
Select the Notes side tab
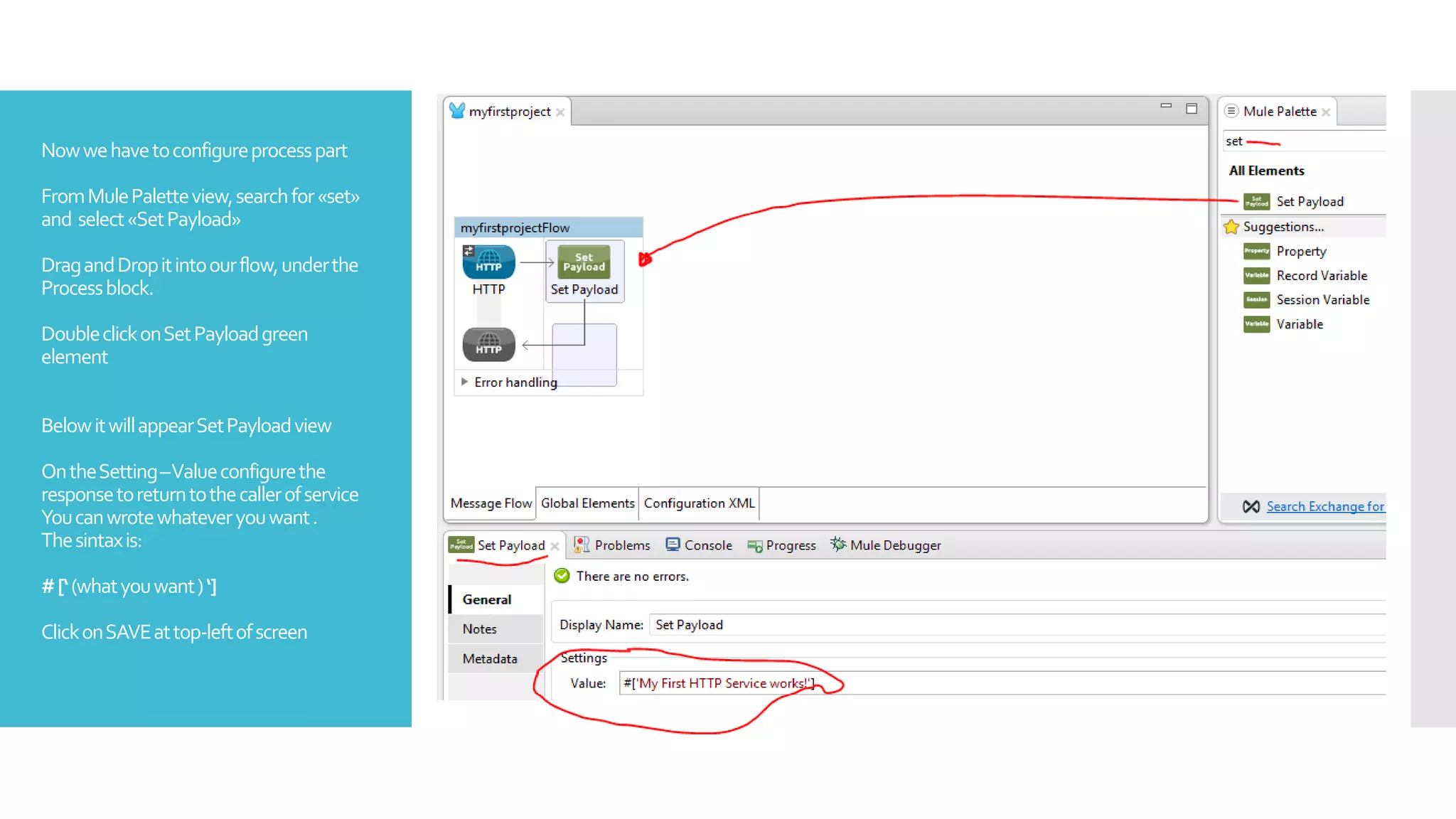pos(496,629)
